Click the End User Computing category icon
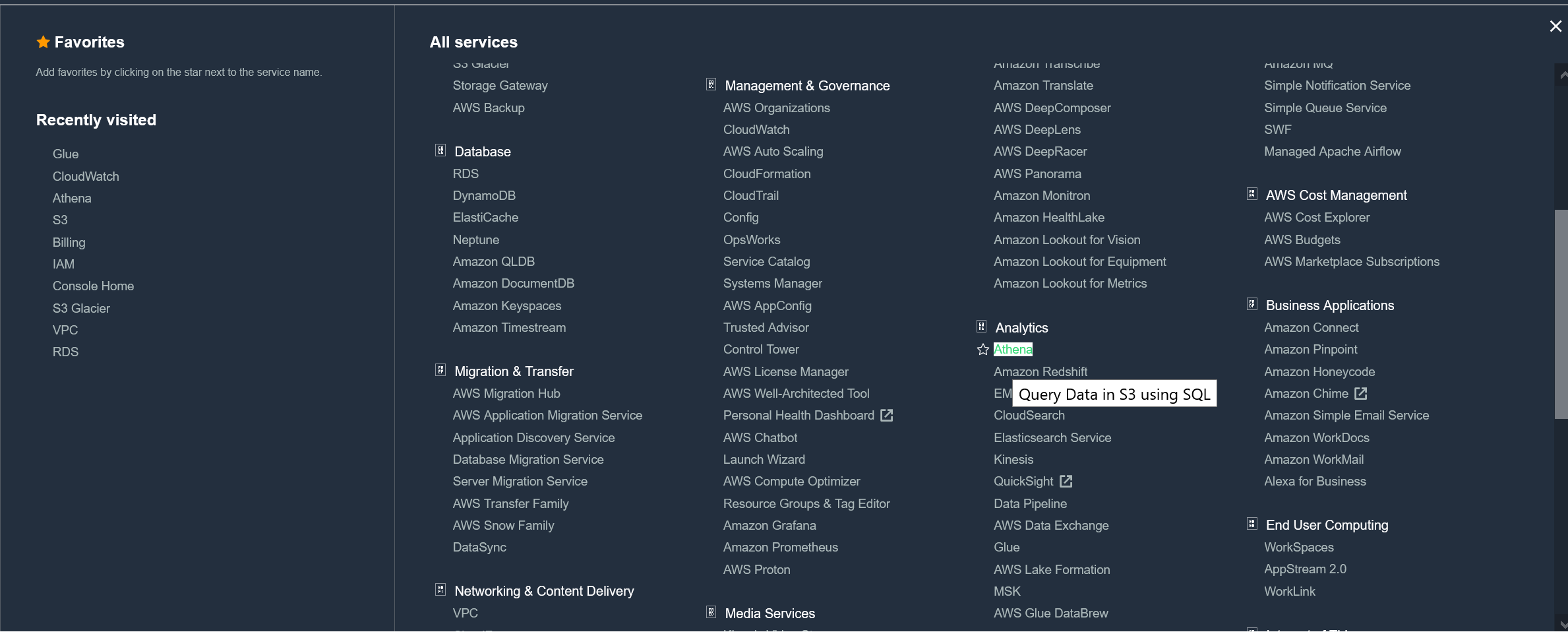 [1251, 524]
